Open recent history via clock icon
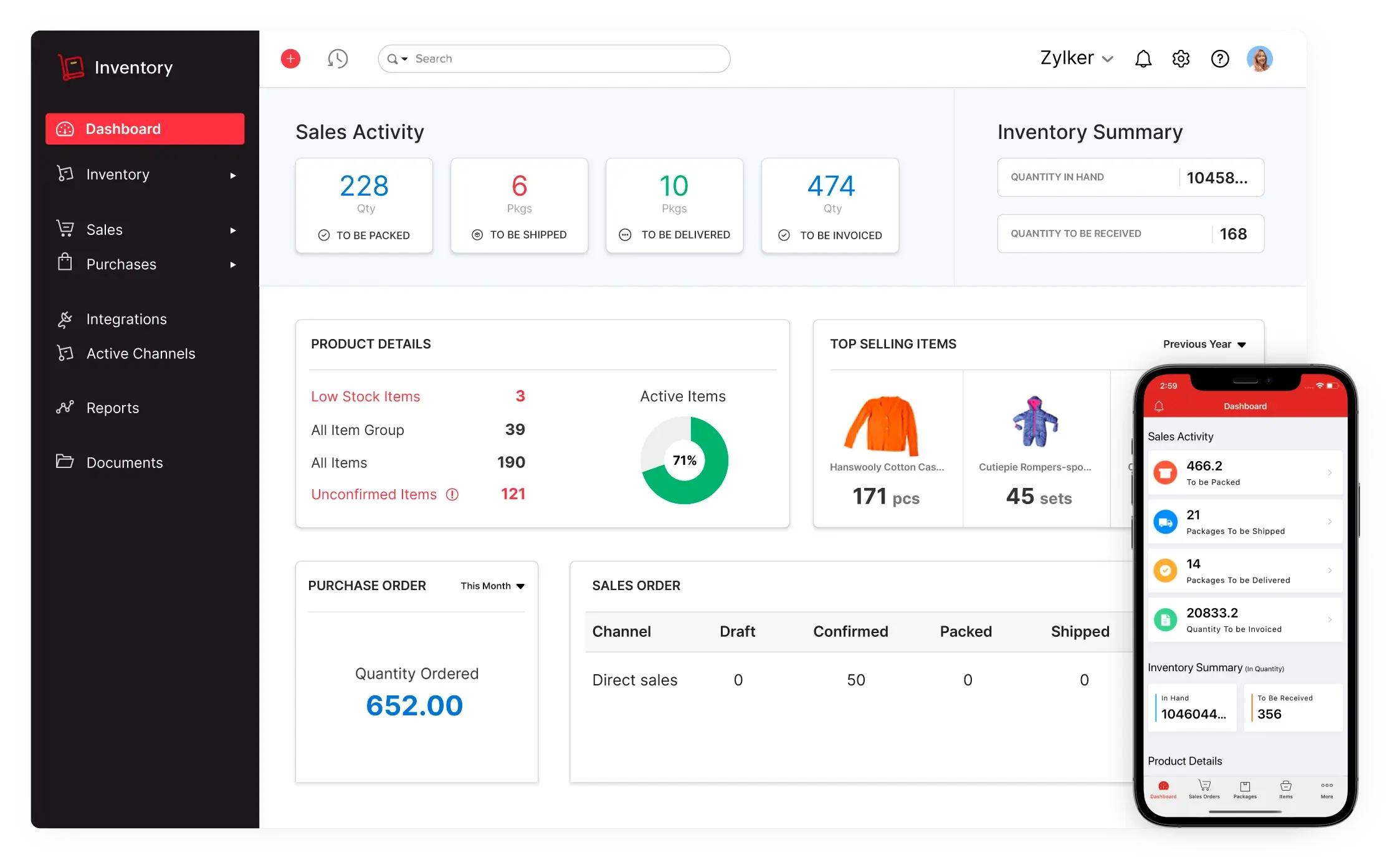Image resolution: width=1400 pixels, height=868 pixels. coord(338,58)
